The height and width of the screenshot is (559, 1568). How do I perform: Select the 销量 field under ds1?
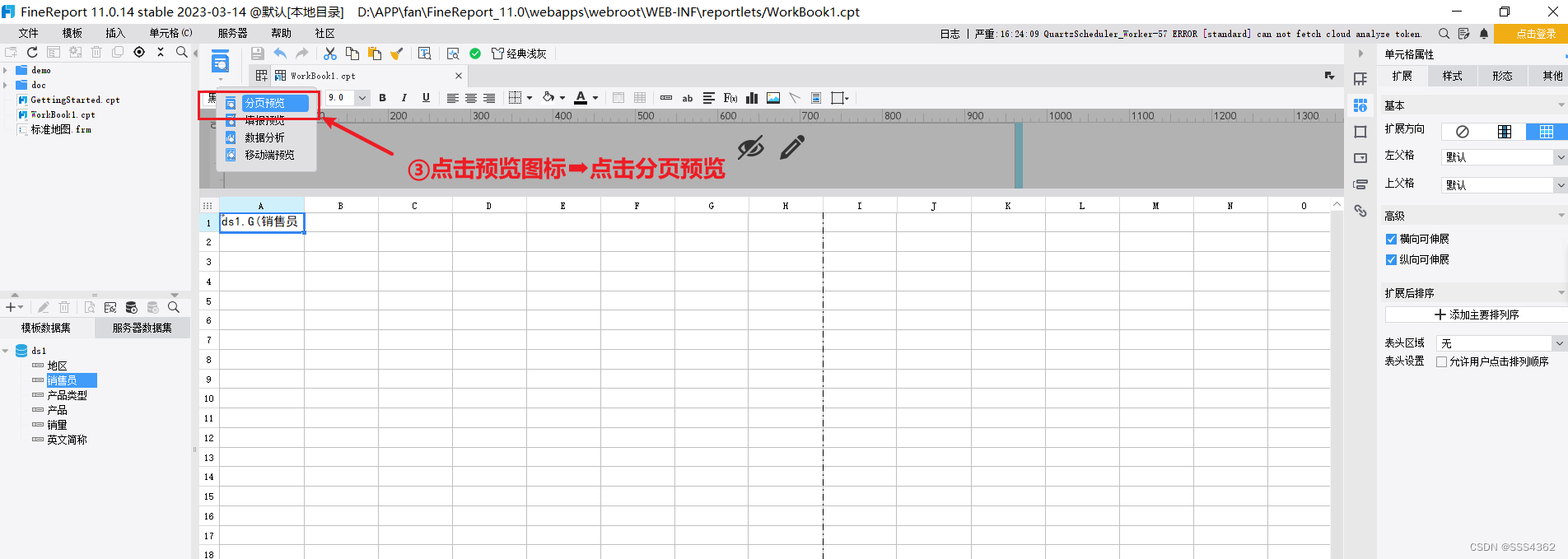(x=57, y=425)
